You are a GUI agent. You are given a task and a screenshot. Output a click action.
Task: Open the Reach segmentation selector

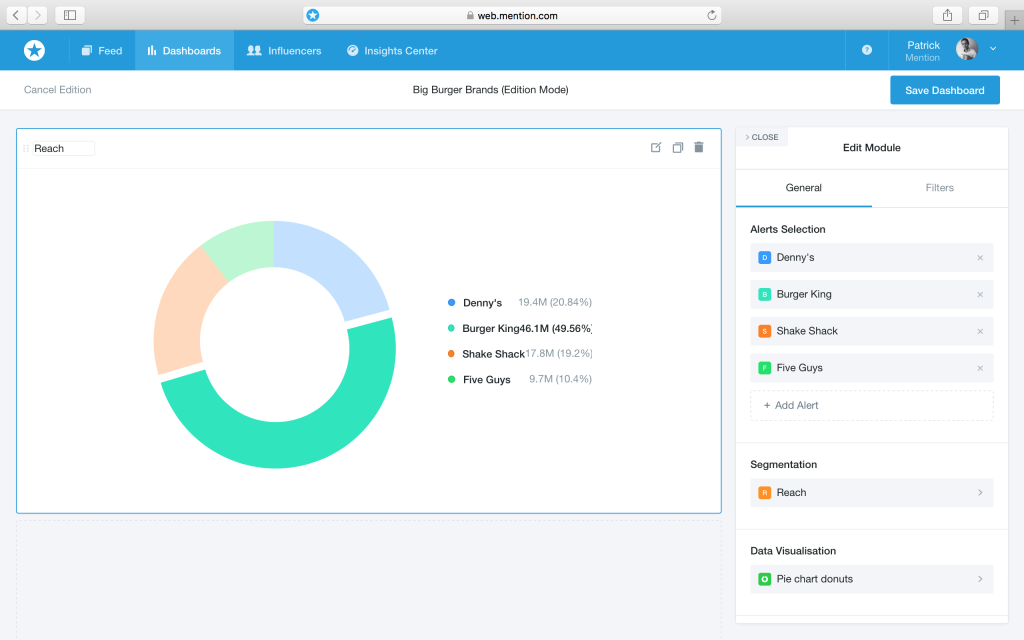click(871, 492)
